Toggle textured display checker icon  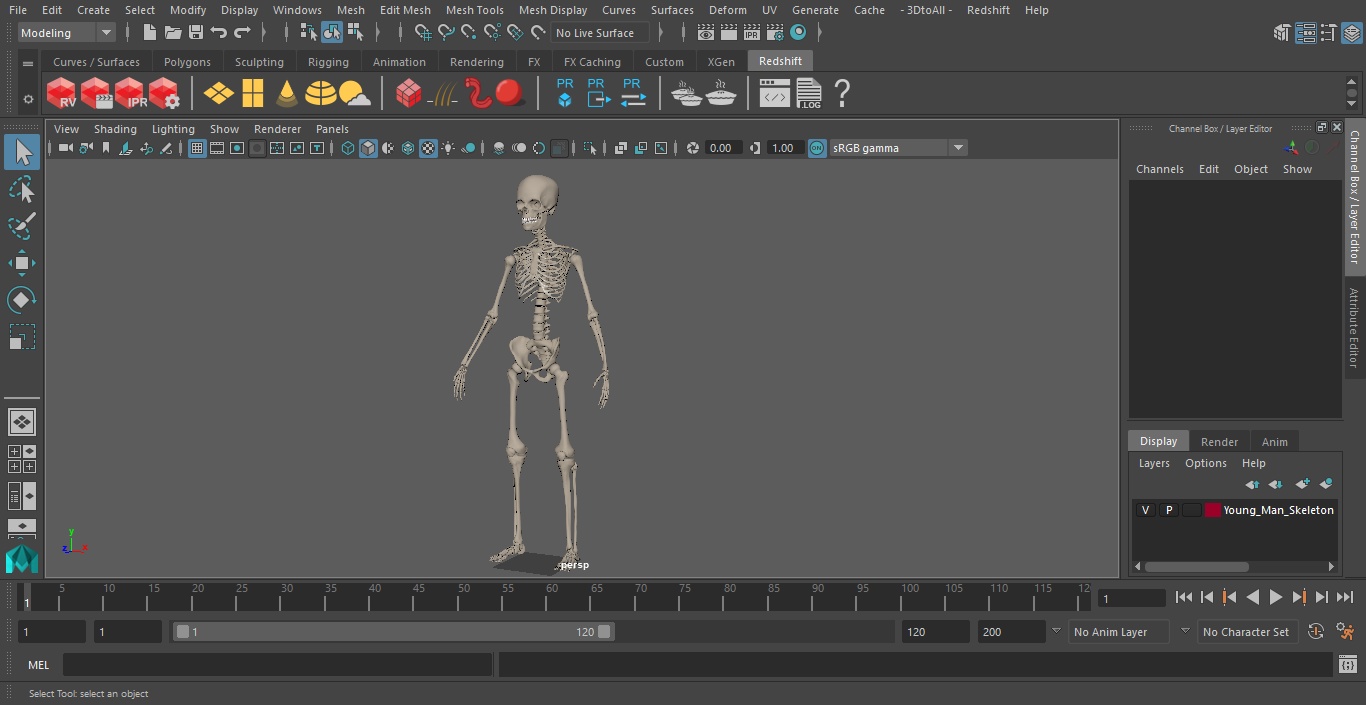pos(428,148)
